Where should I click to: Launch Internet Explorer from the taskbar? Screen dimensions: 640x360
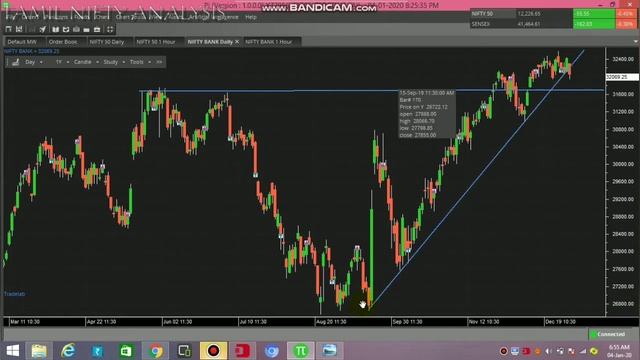click(x=68, y=351)
